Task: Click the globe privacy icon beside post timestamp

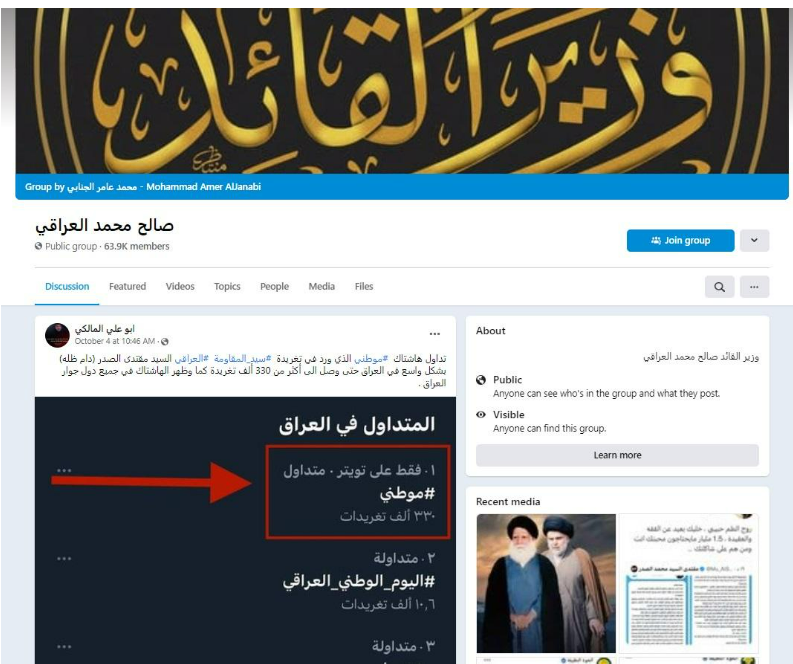Action: click(x=164, y=341)
